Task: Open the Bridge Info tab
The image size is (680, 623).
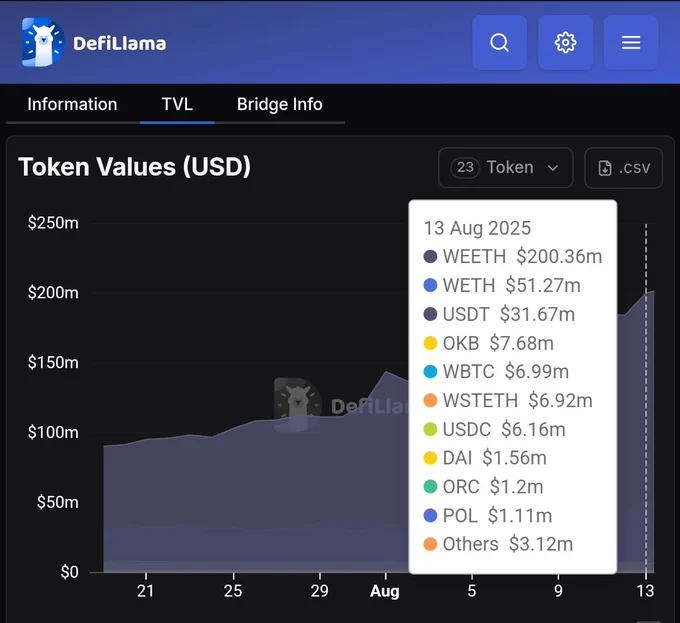Action: [x=279, y=104]
